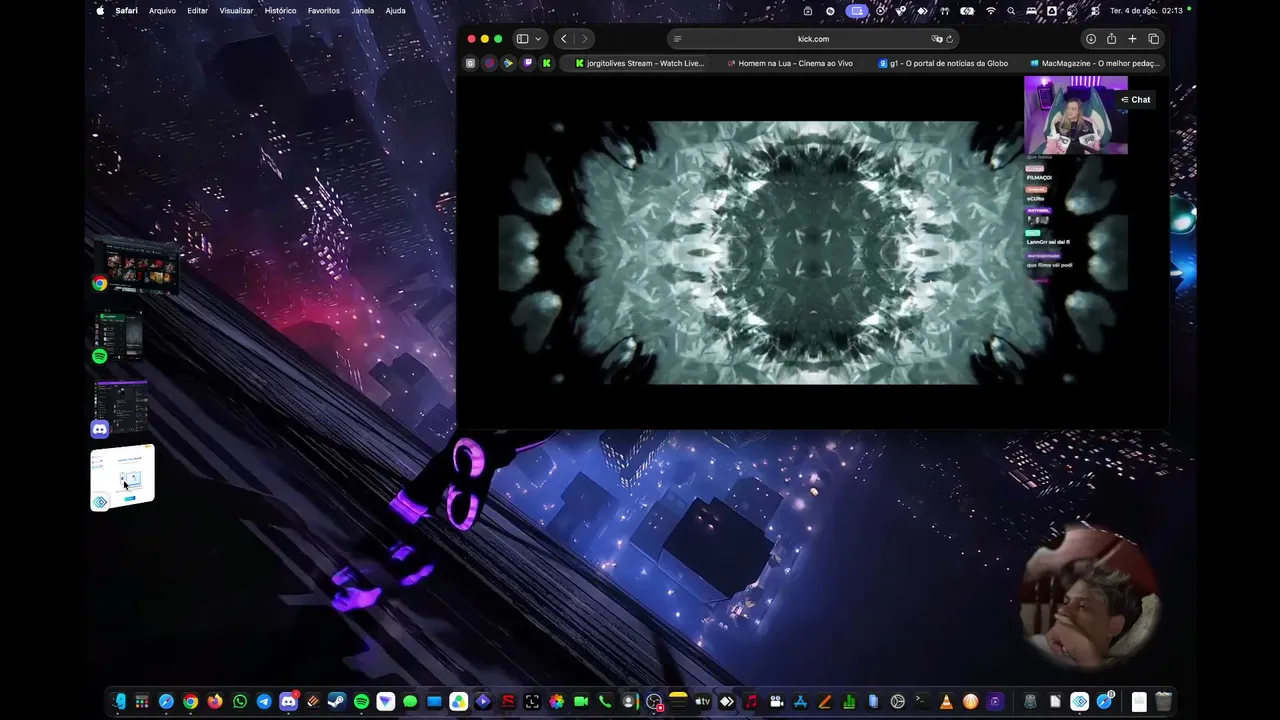
Task: Open the Favoritos menu
Action: (324, 11)
